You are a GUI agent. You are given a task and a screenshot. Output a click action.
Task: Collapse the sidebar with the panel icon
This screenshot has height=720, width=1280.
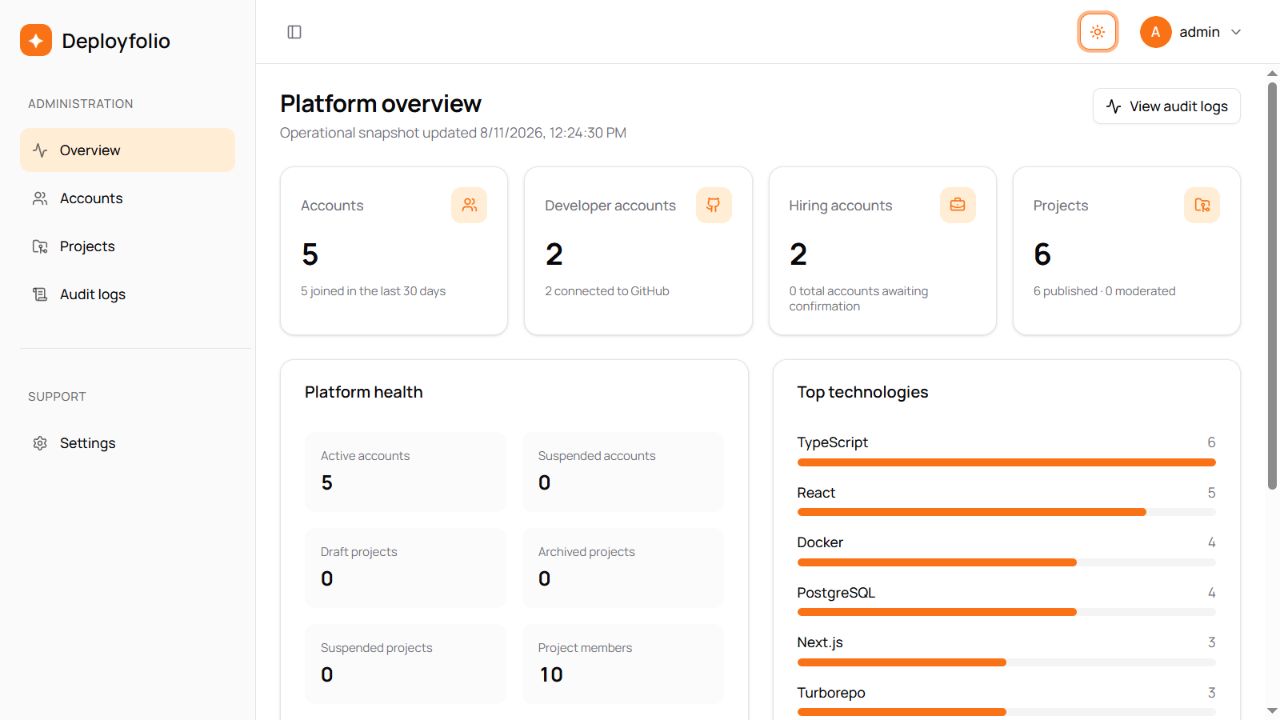(x=294, y=32)
